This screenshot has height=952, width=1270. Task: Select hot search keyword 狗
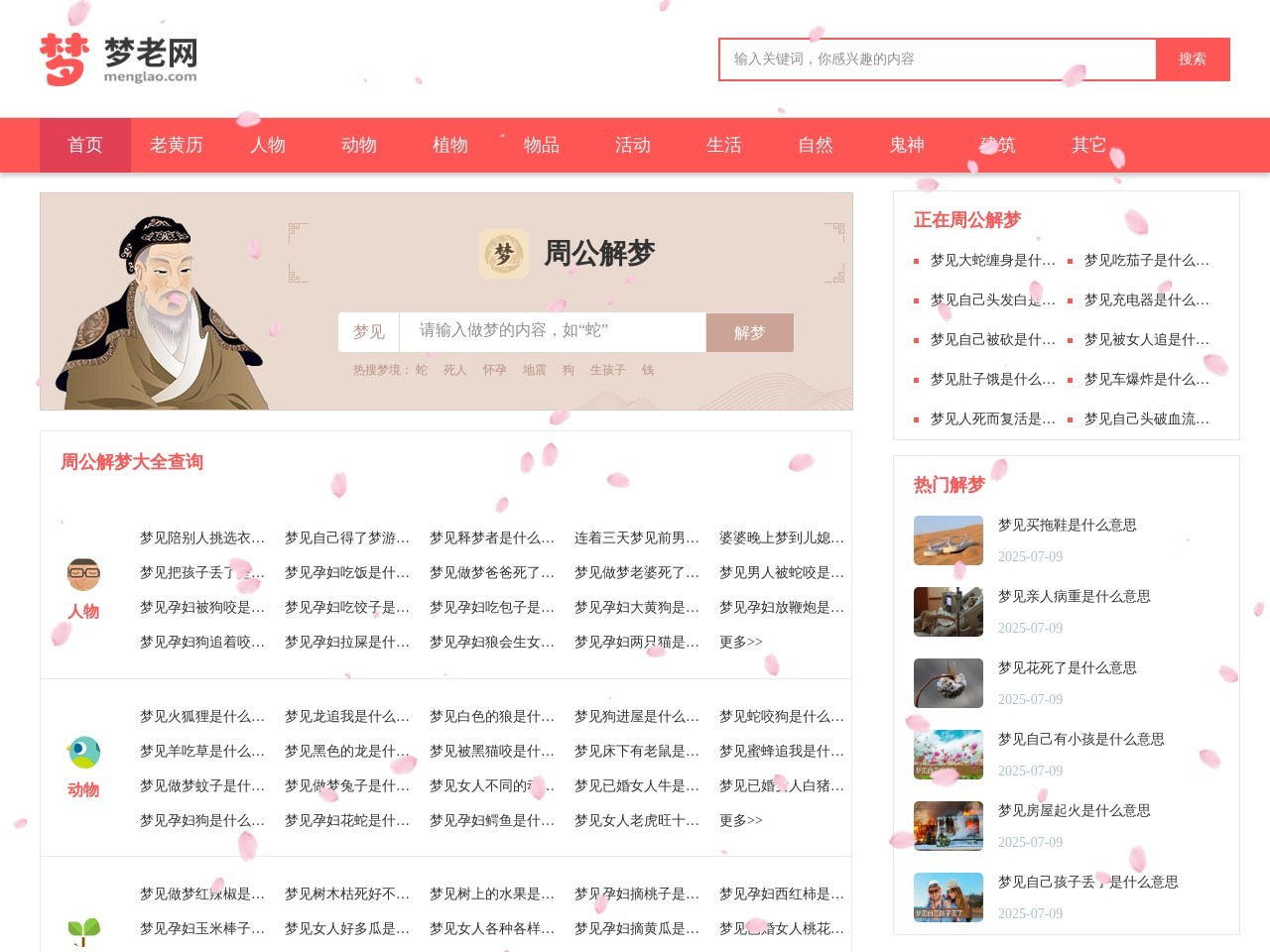[x=569, y=370]
